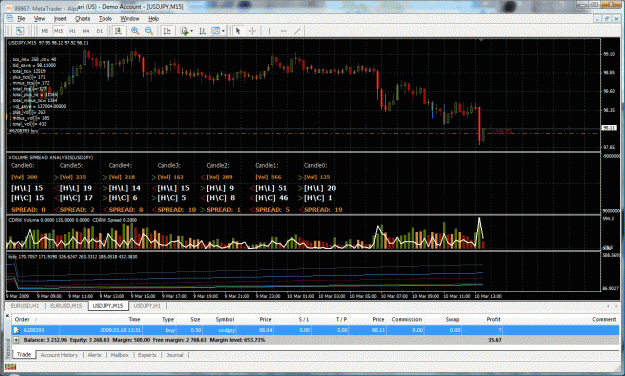Open the Account History tab
Image resolution: width=625 pixels, height=376 pixels.
tap(59, 355)
